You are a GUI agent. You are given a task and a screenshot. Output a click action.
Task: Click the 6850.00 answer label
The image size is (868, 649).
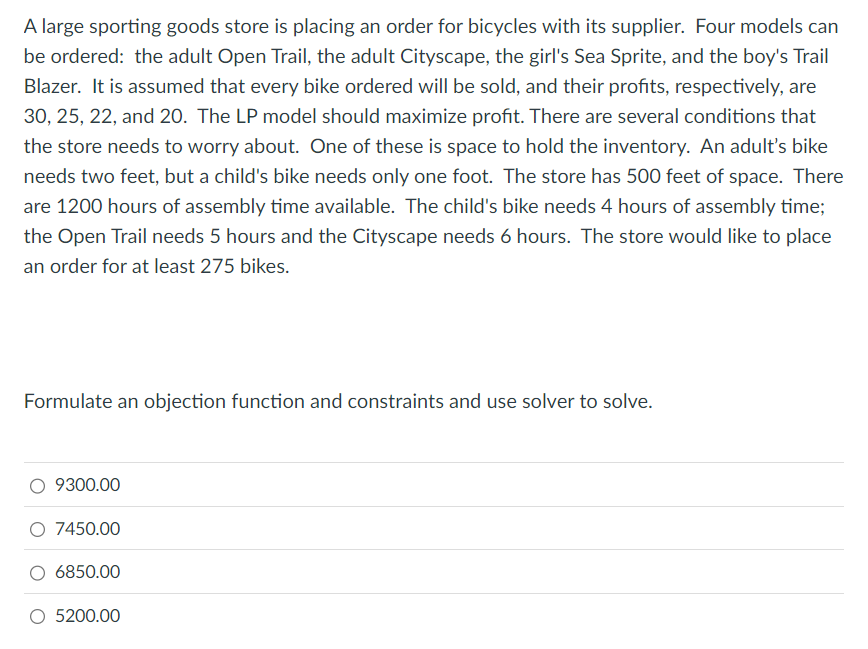point(89,572)
